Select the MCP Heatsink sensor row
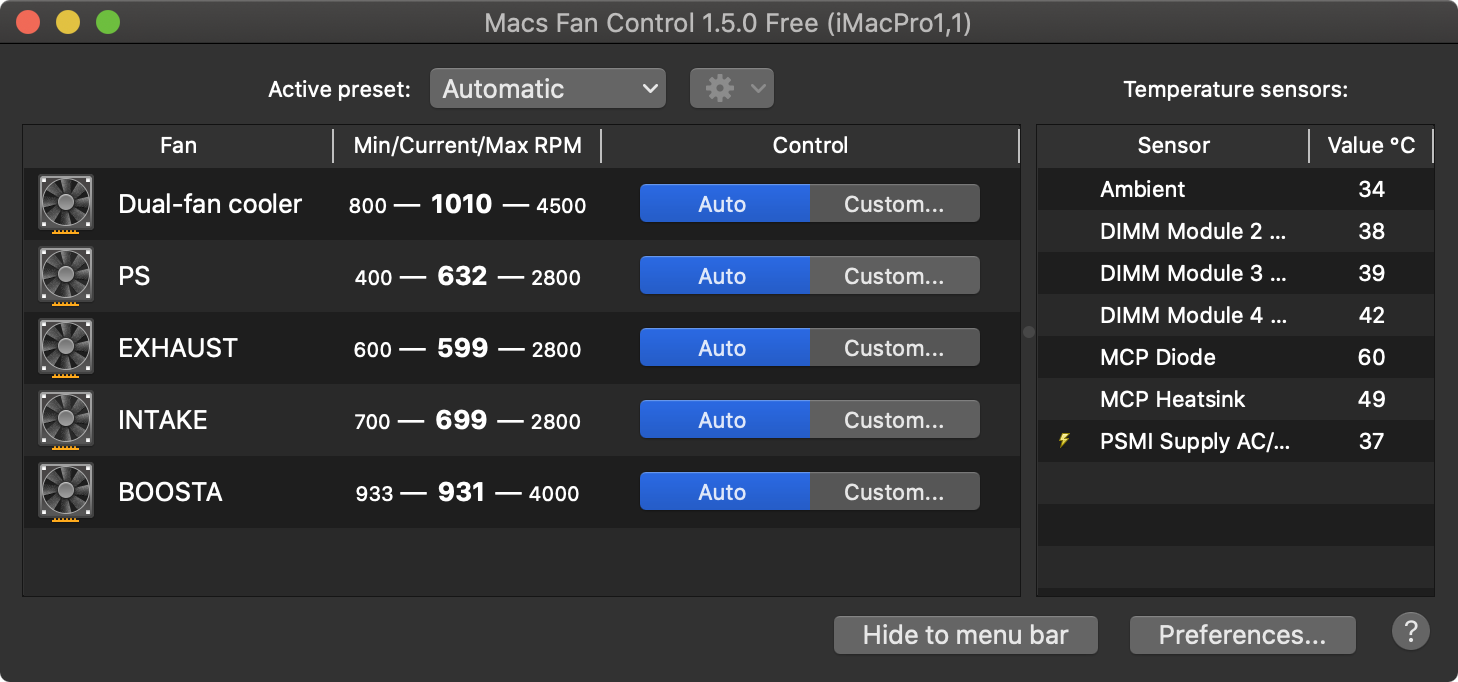Image resolution: width=1458 pixels, height=682 pixels. [1235, 399]
